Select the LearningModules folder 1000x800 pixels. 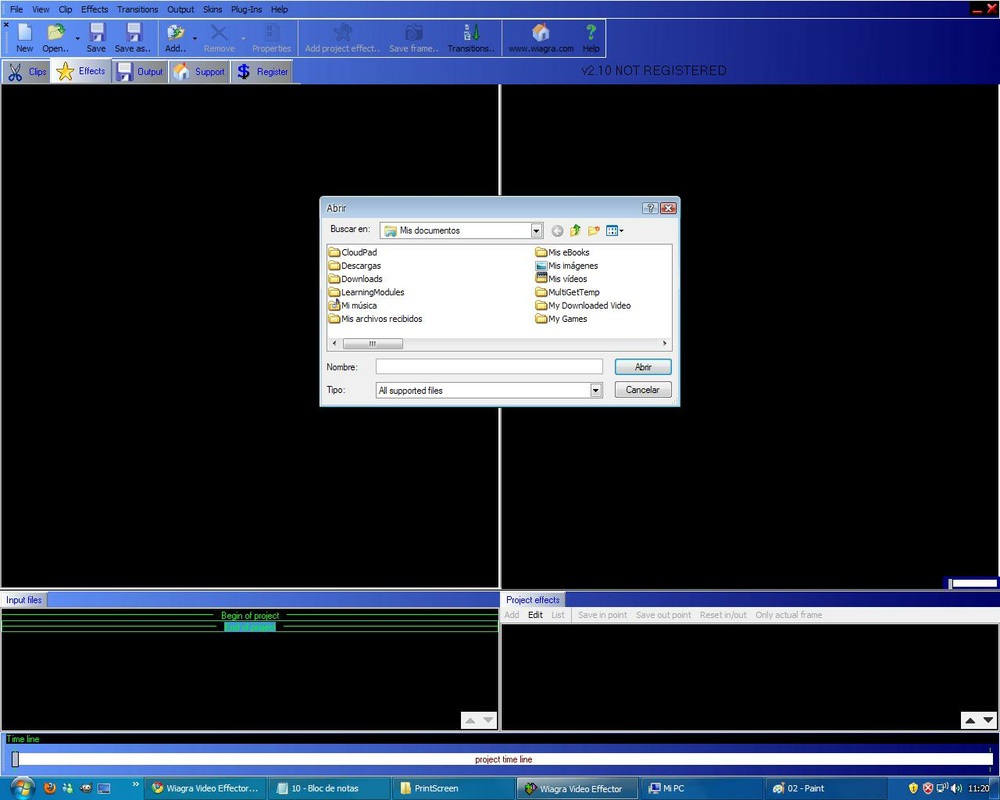point(367,293)
